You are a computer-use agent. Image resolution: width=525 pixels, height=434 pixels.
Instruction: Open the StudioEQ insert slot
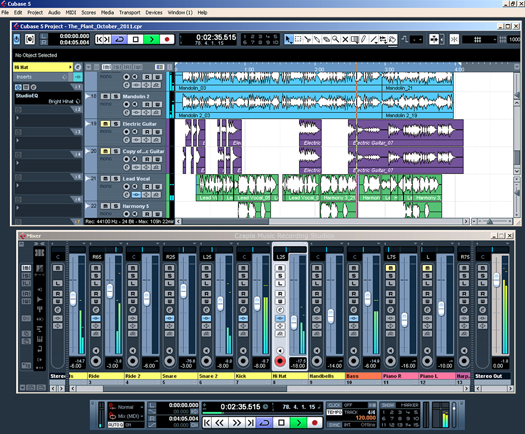pyautogui.click(x=48, y=98)
